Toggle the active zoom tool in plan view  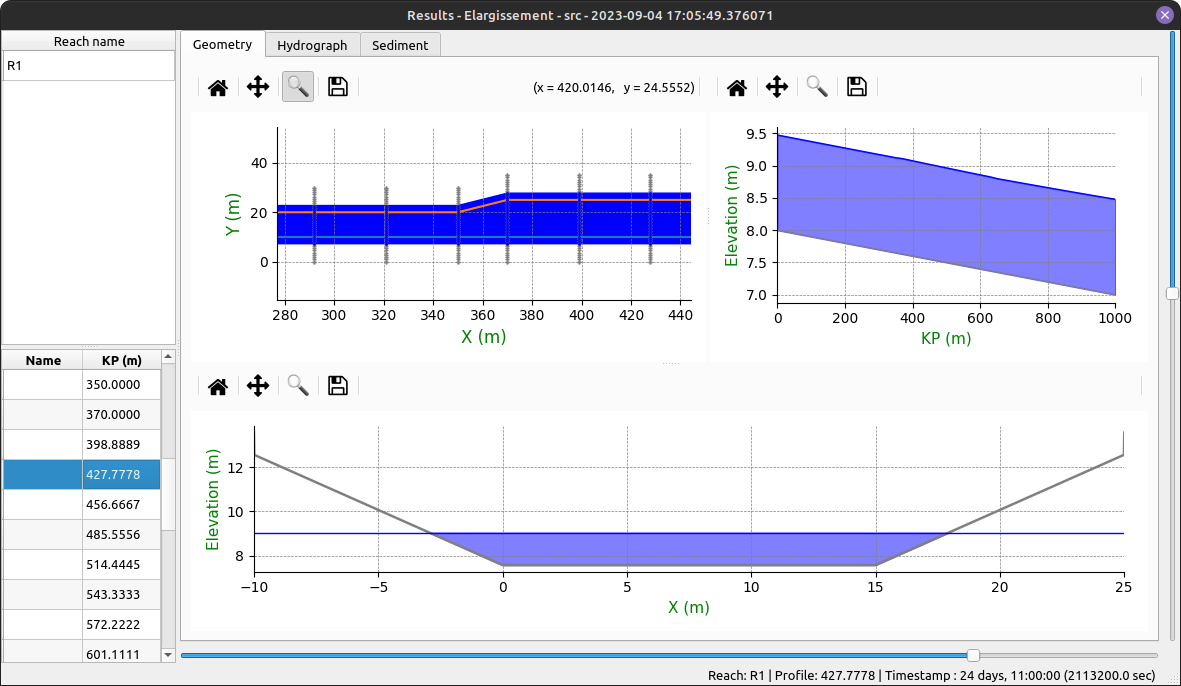(298, 87)
